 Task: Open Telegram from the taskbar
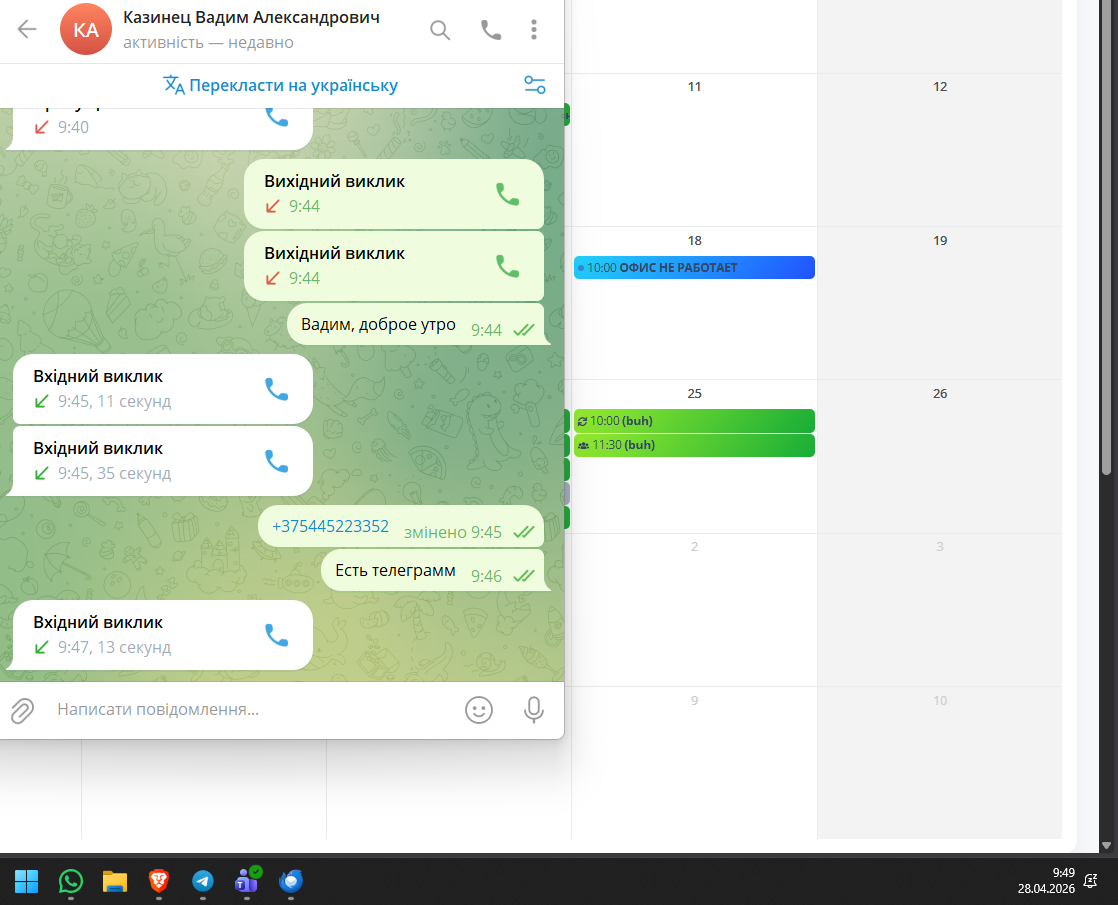point(203,881)
